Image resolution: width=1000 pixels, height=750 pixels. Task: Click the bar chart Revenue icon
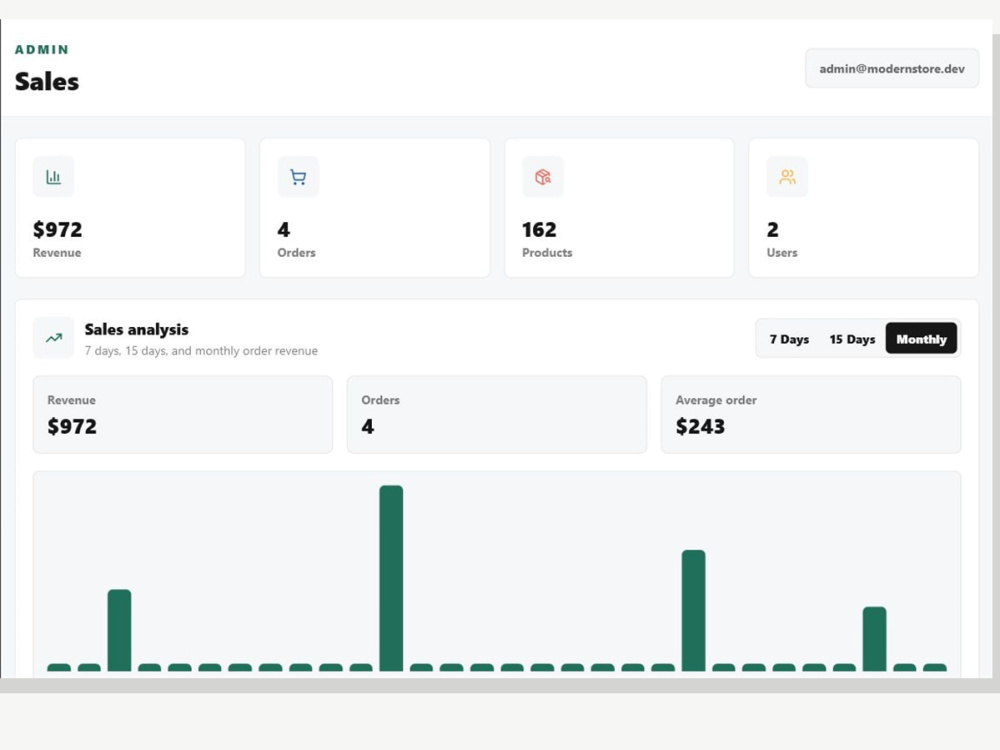pyautogui.click(x=54, y=177)
